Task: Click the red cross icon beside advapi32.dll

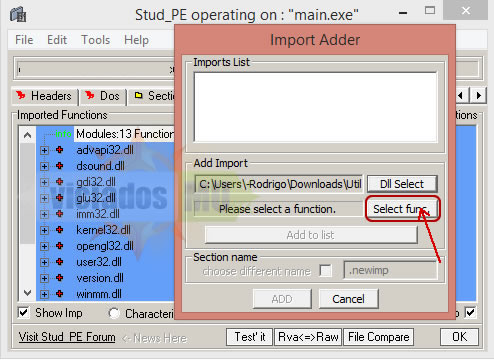Action: click(x=60, y=150)
